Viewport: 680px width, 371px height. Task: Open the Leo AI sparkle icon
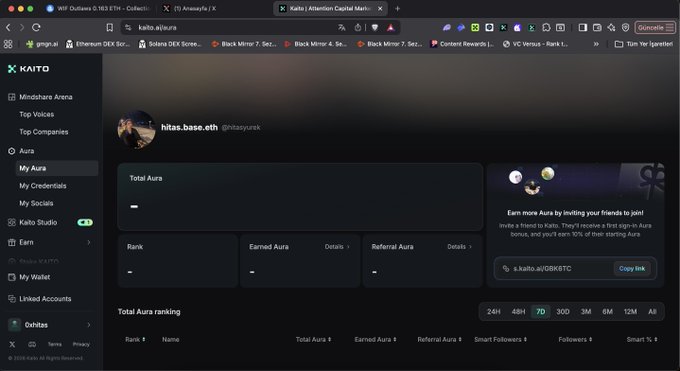611,27
